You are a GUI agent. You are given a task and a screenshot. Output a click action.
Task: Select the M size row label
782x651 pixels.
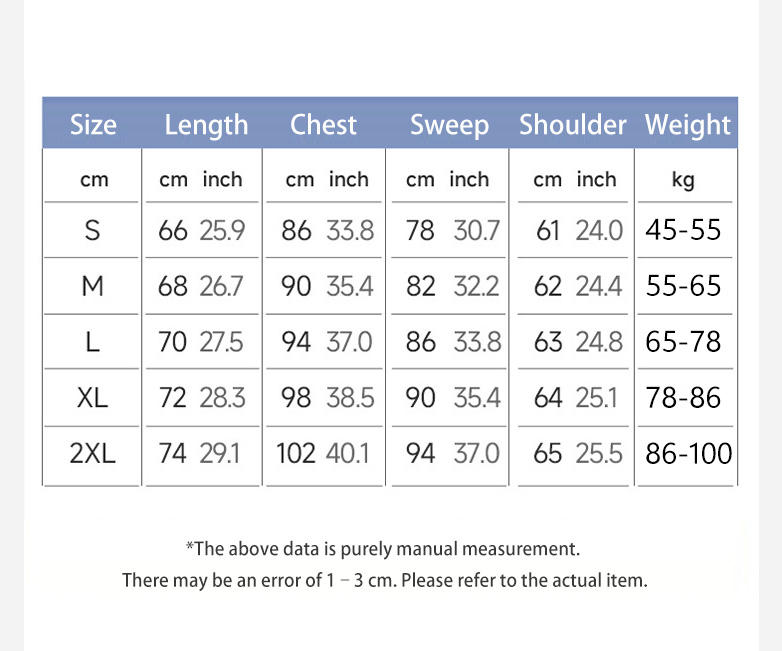coord(92,286)
